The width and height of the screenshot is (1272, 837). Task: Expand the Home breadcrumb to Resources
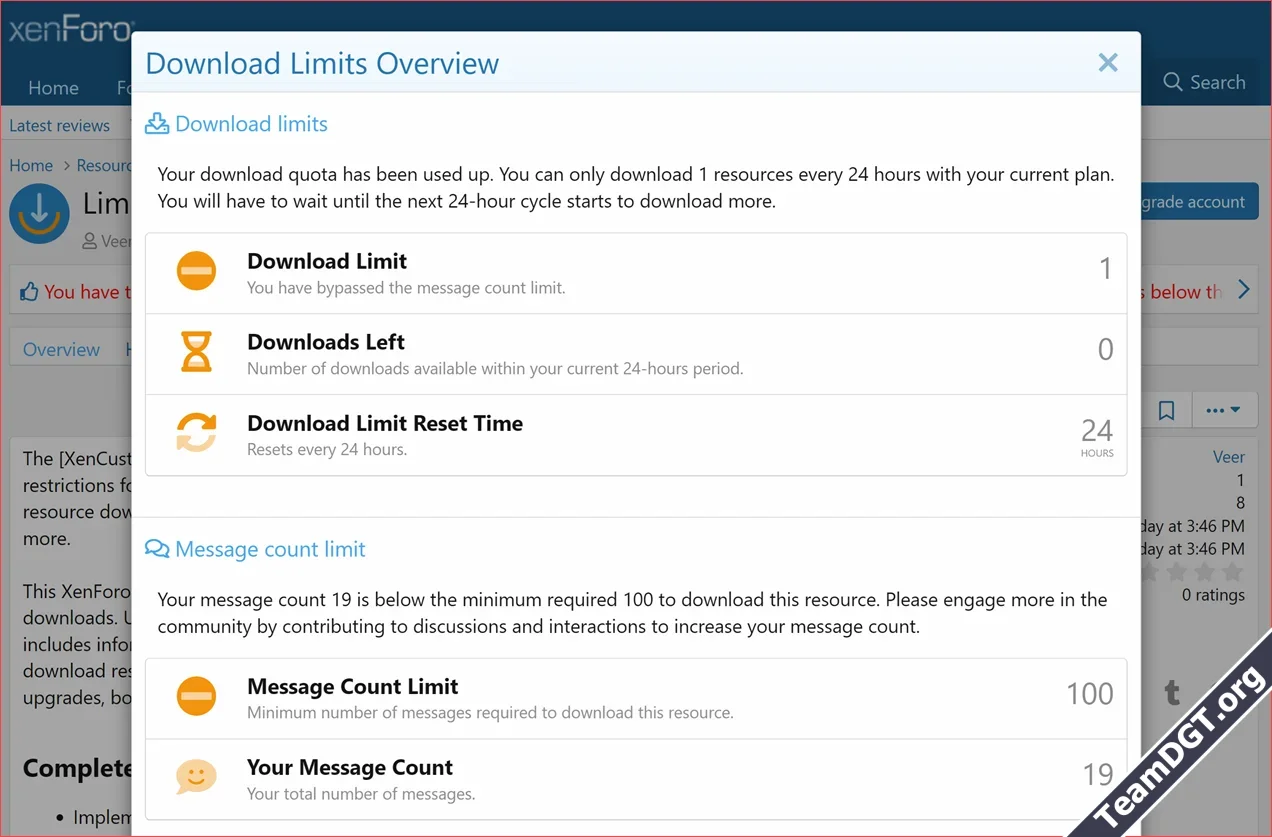pos(31,165)
